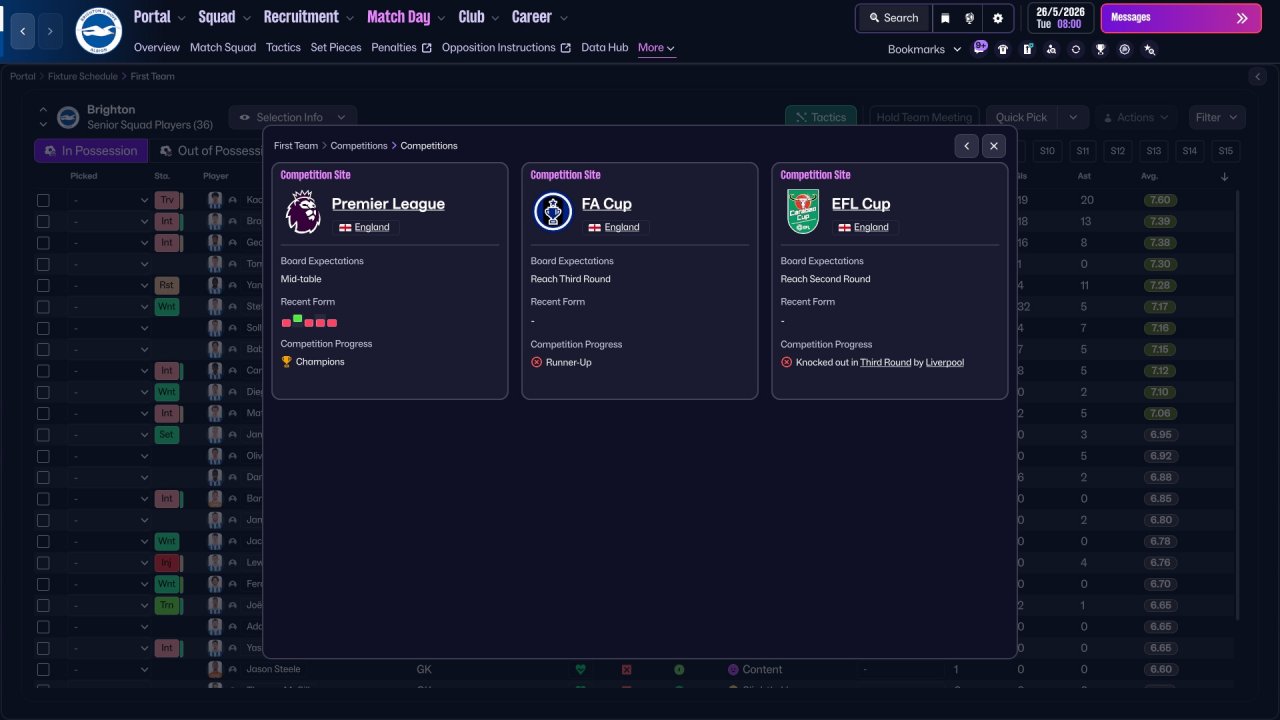This screenshot has width=1280, height=720.
Task: Click the green Recent Form result square
Action: pyautogui.click(x=298, y=319)
